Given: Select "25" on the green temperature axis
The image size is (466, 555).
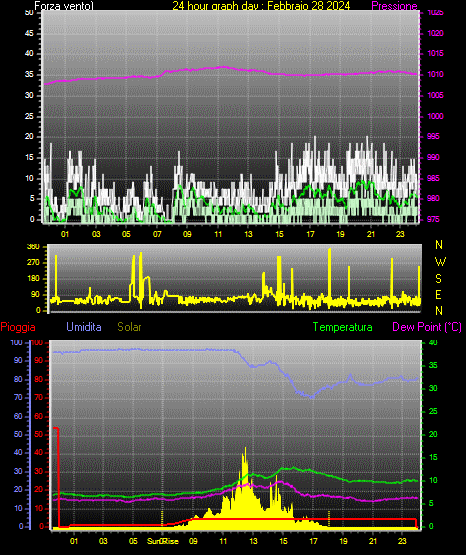Looking at the screenshot, I should [x=433, y=411].
